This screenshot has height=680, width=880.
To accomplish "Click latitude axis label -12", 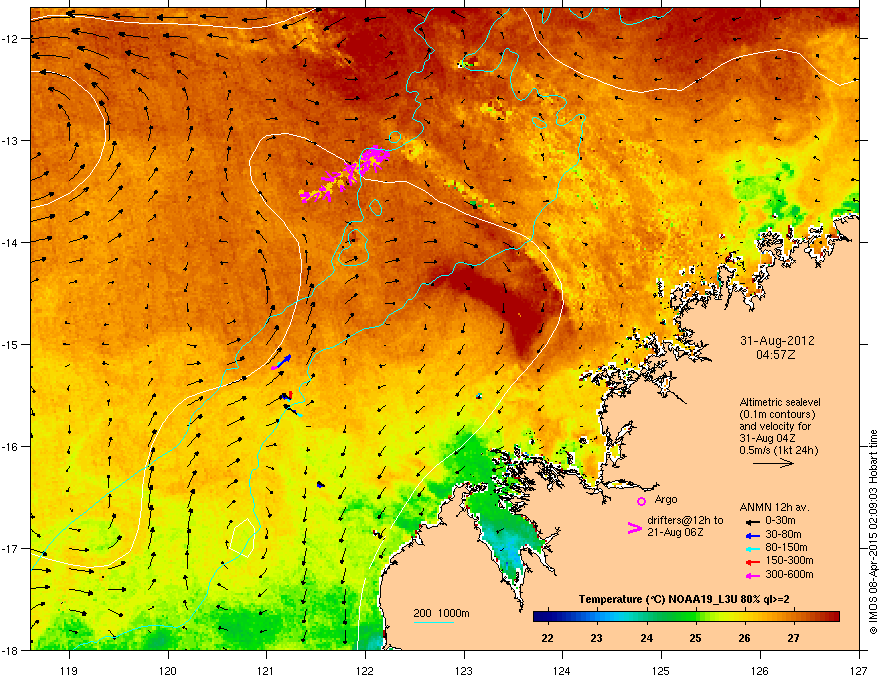I will [10, 39].
